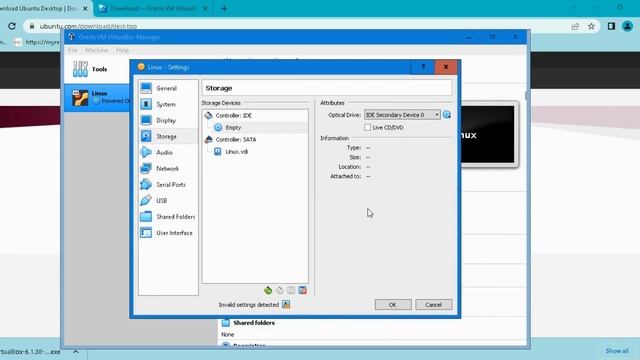Open the VirtualBox exe download options arrow

(76, 351)
